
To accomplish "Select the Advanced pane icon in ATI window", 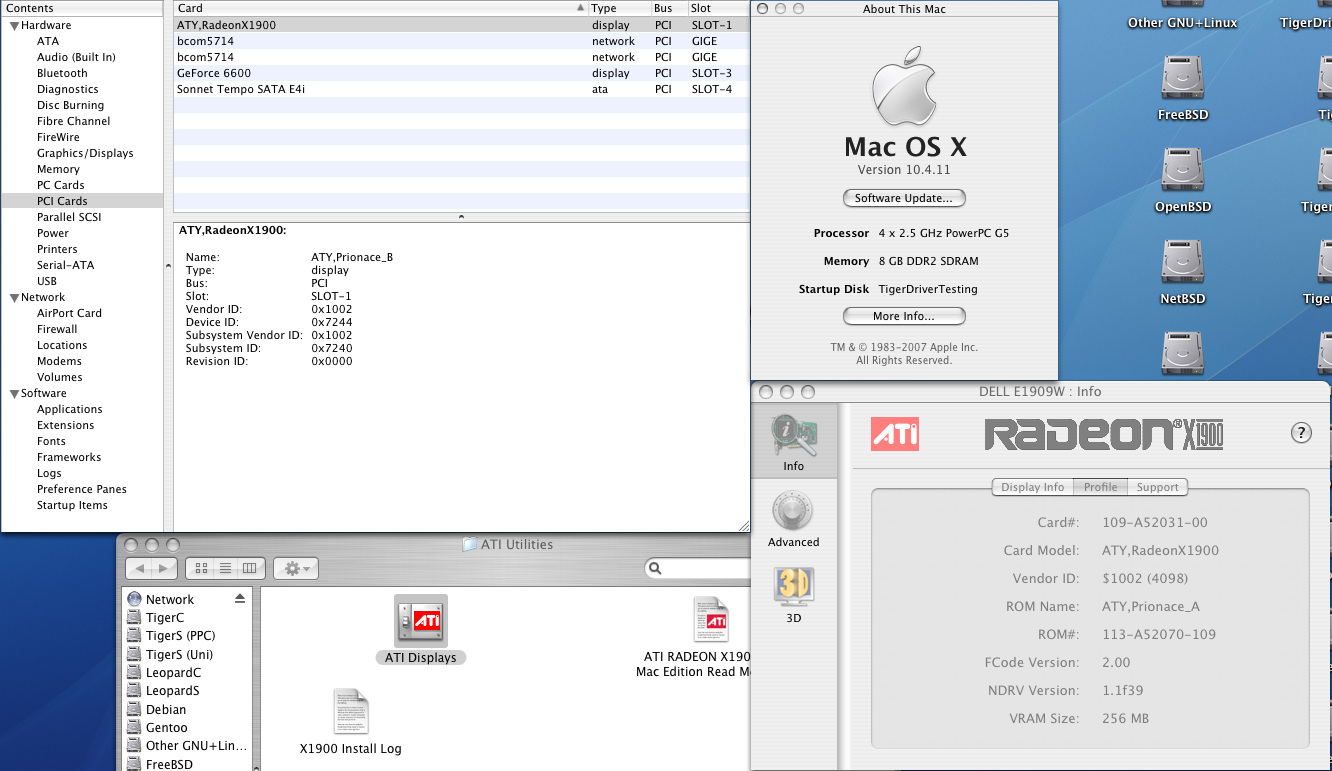I will (793, 512).
